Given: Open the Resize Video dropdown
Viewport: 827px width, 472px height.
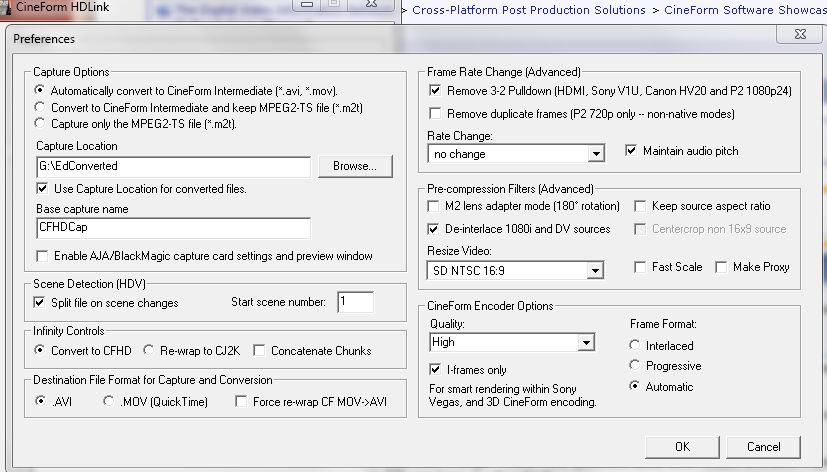Looking at the screenshot, I should [515, 271].
